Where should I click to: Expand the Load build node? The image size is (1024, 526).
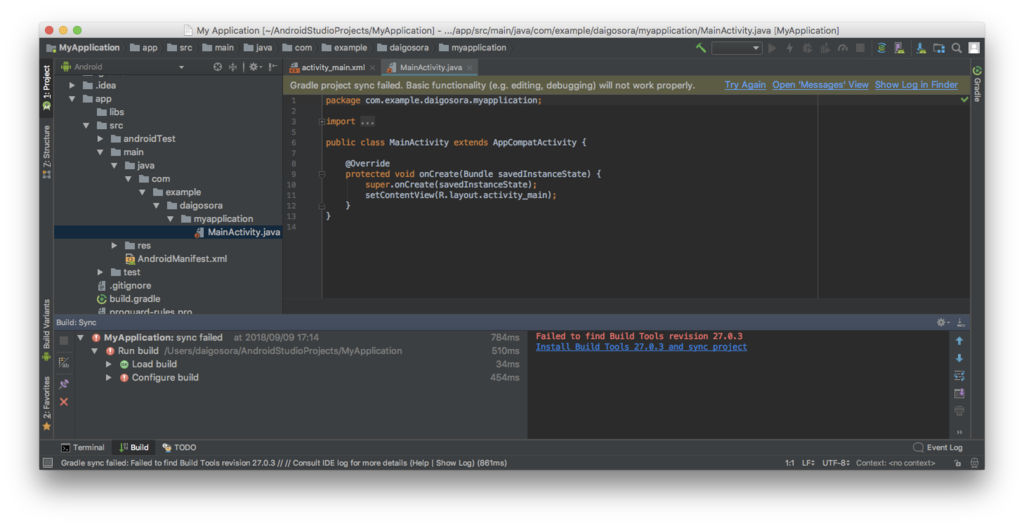(109, 364)
